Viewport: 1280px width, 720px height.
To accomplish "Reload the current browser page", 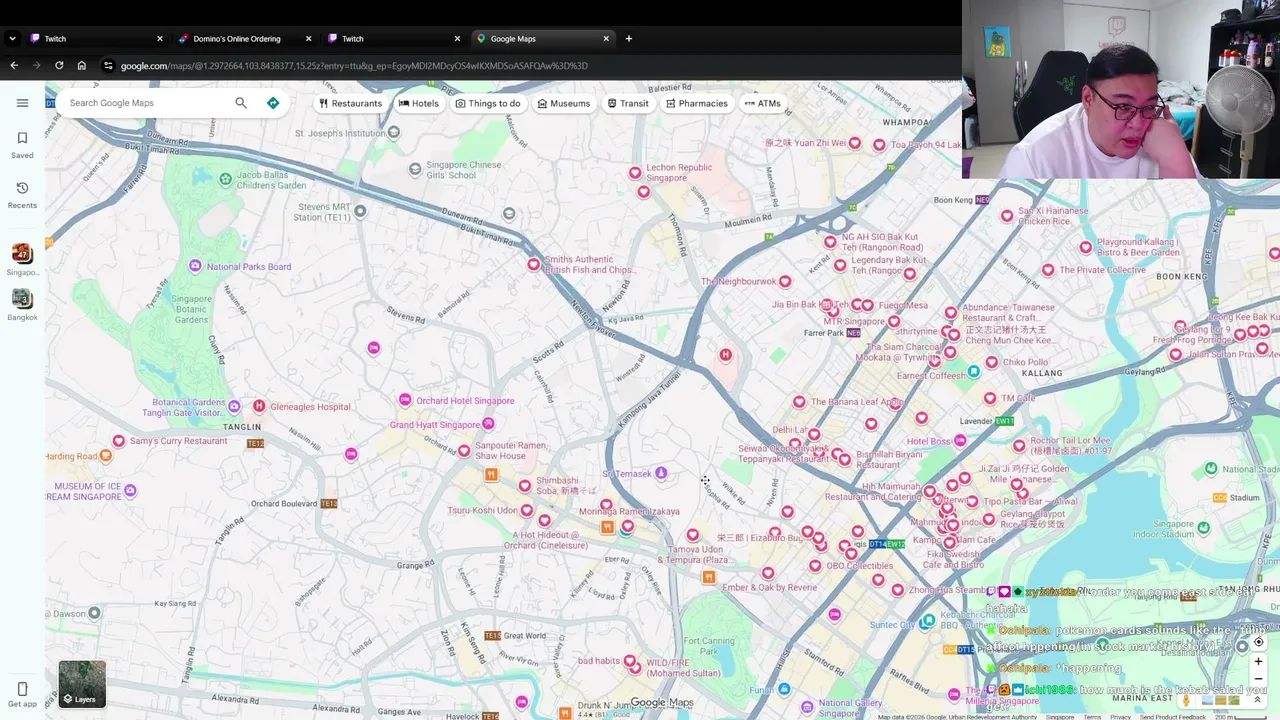I will [59, 66].
